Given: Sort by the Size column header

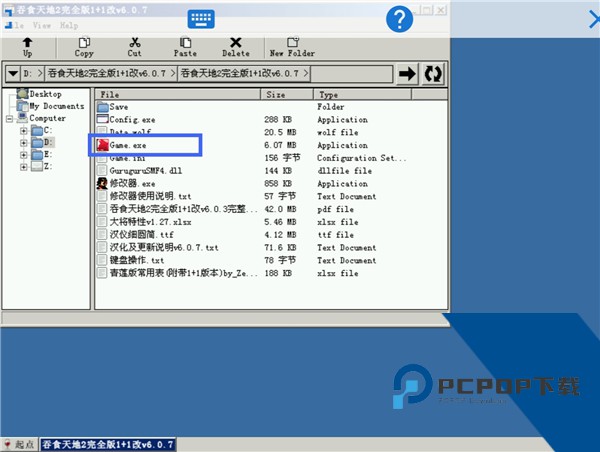Looking at the screenshot, I should [x=287, y=95].
